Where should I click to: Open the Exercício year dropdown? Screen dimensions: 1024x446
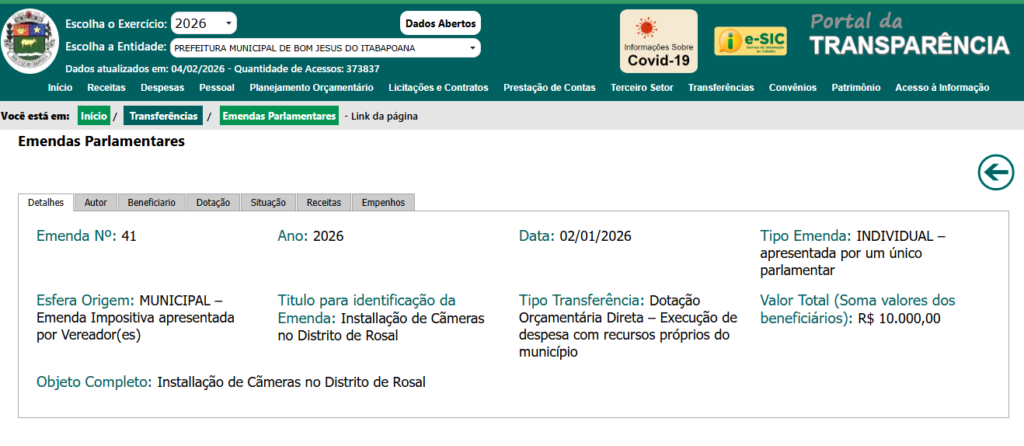(x=204, y=23)
